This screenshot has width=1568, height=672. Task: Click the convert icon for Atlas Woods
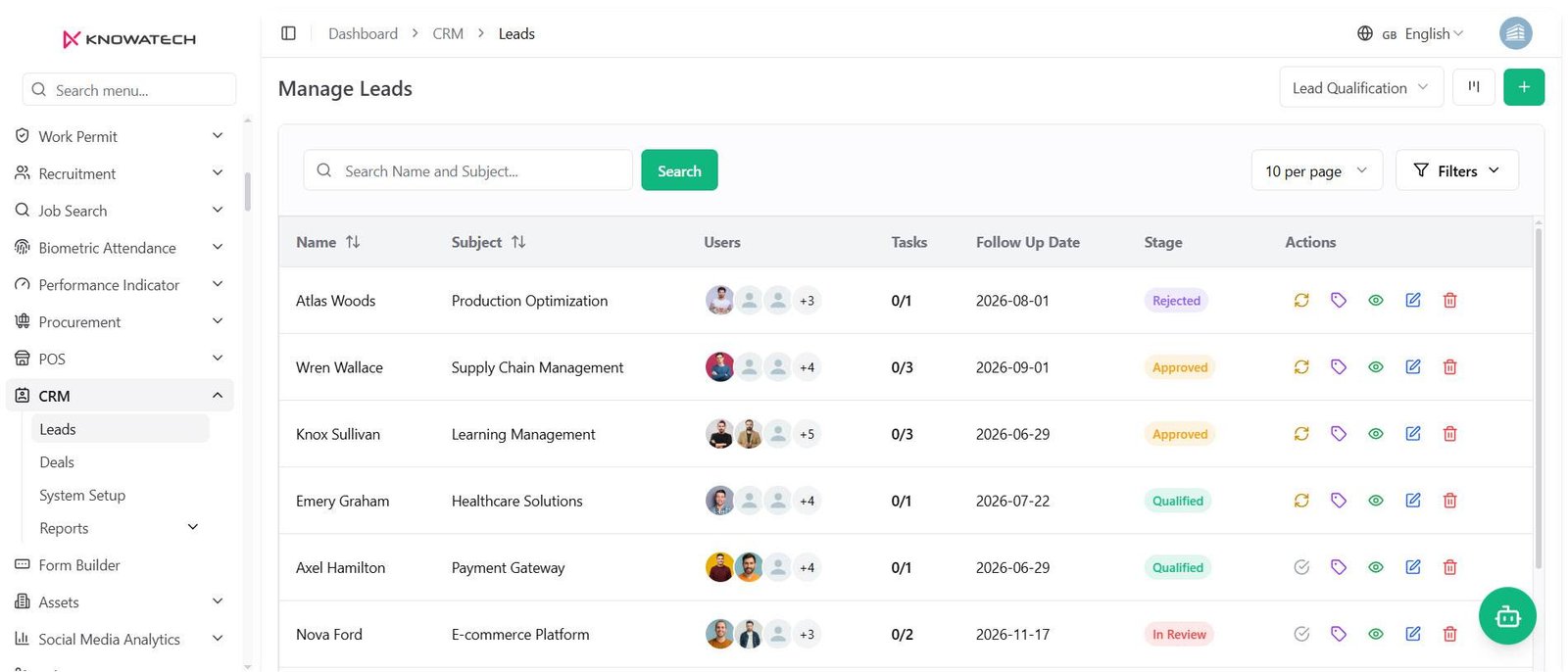pyautogui.click(x=1301, y=301)
